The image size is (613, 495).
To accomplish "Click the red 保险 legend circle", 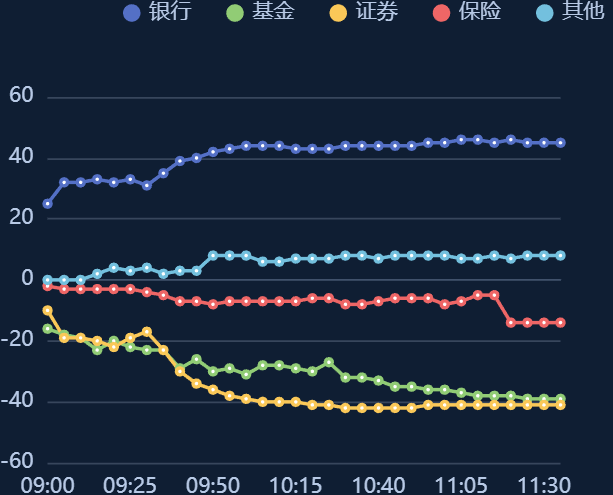I will [x=443, y=13].
